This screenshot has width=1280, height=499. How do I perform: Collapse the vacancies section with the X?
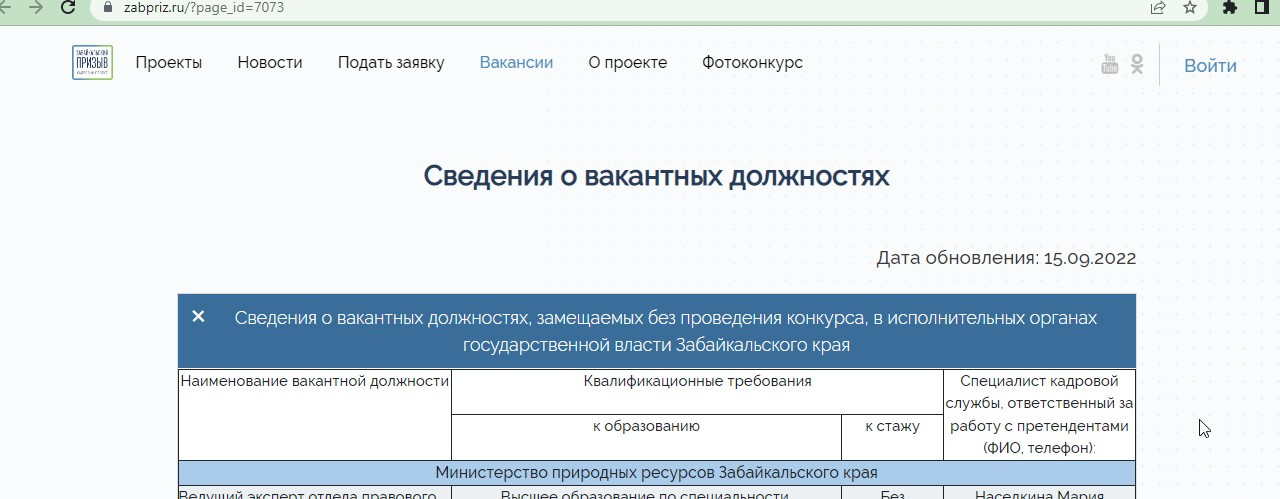[198, 316]
